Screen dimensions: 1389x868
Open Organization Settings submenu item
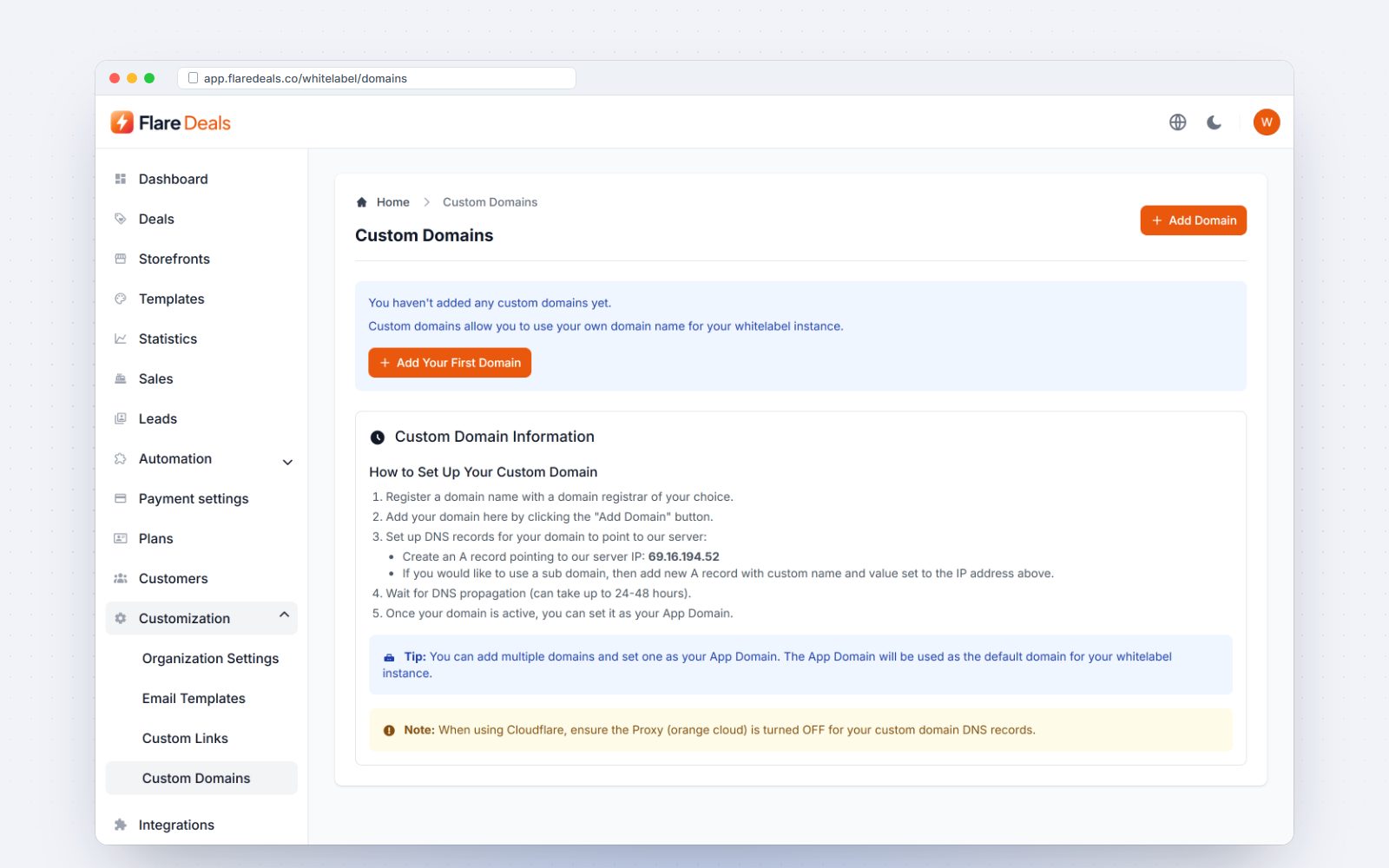point(210,658)
